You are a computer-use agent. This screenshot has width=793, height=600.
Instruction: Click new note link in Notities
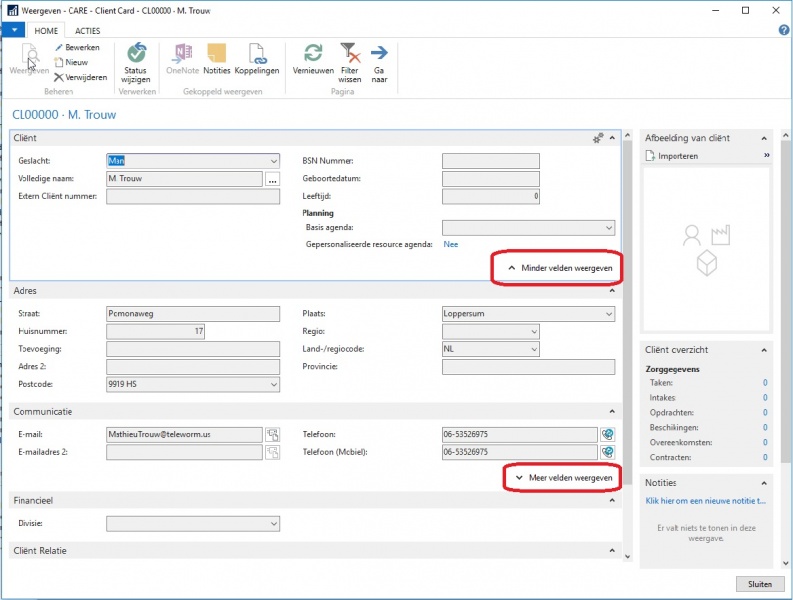coord(706,501)
